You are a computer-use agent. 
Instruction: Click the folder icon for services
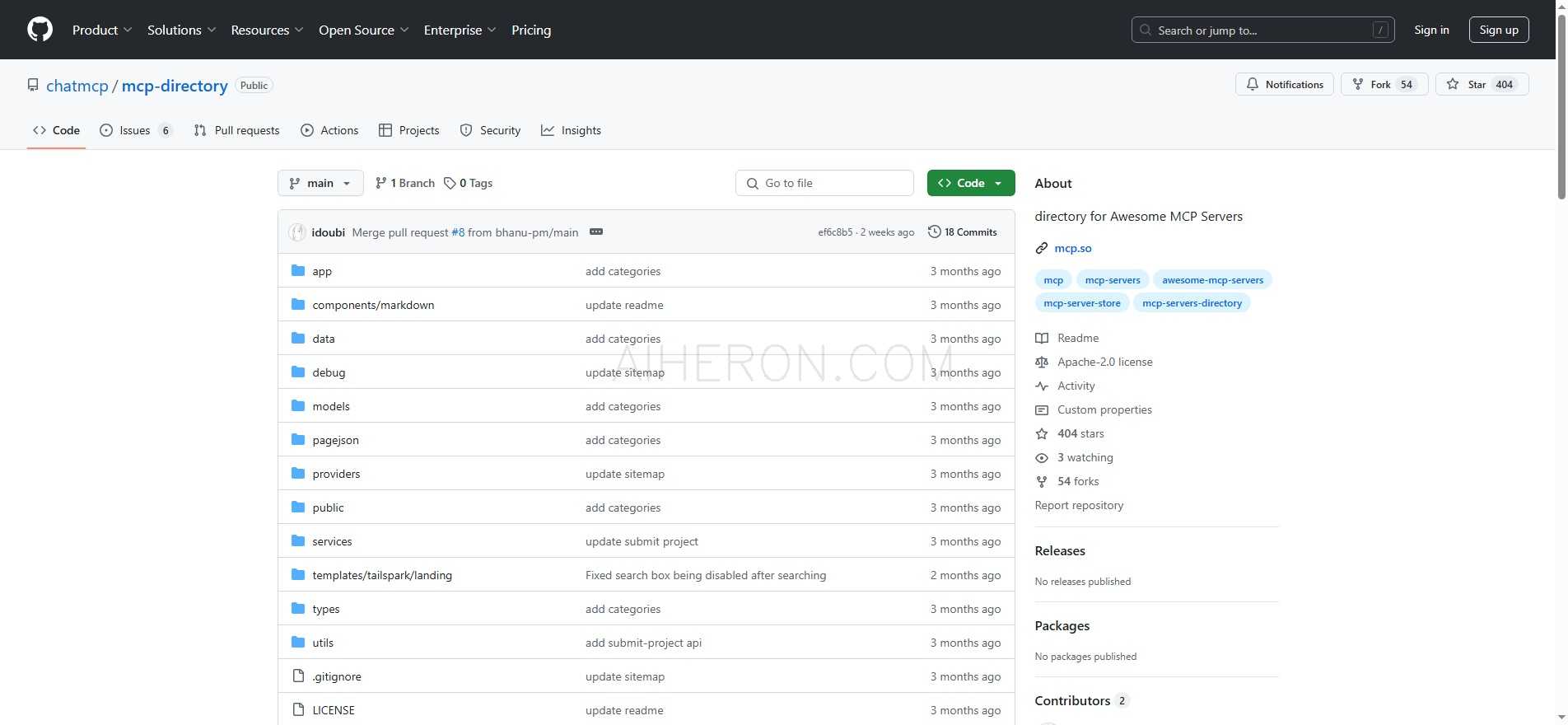click(x=298, y=540)
